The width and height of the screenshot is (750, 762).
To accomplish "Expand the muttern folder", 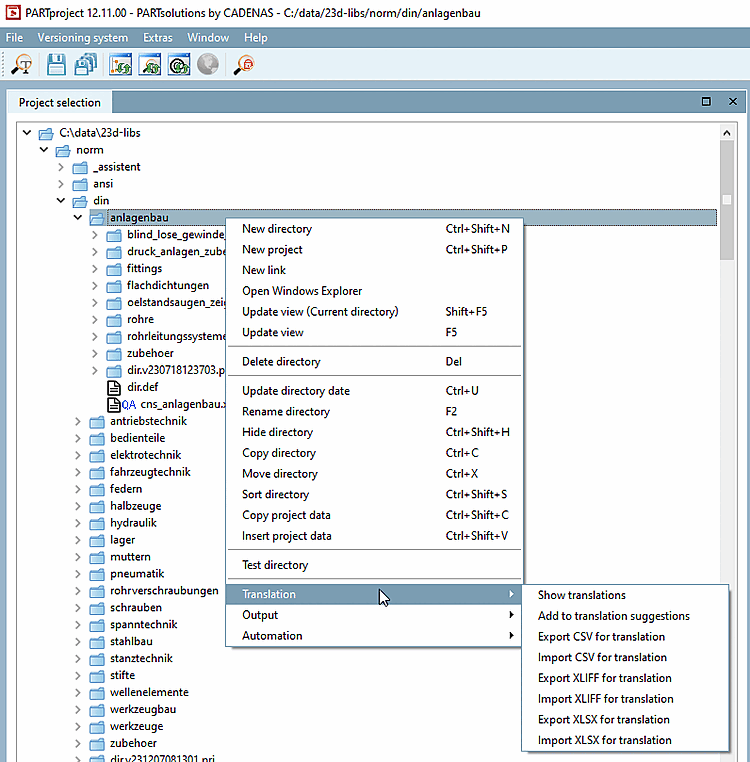I will (x=78, y=556).
